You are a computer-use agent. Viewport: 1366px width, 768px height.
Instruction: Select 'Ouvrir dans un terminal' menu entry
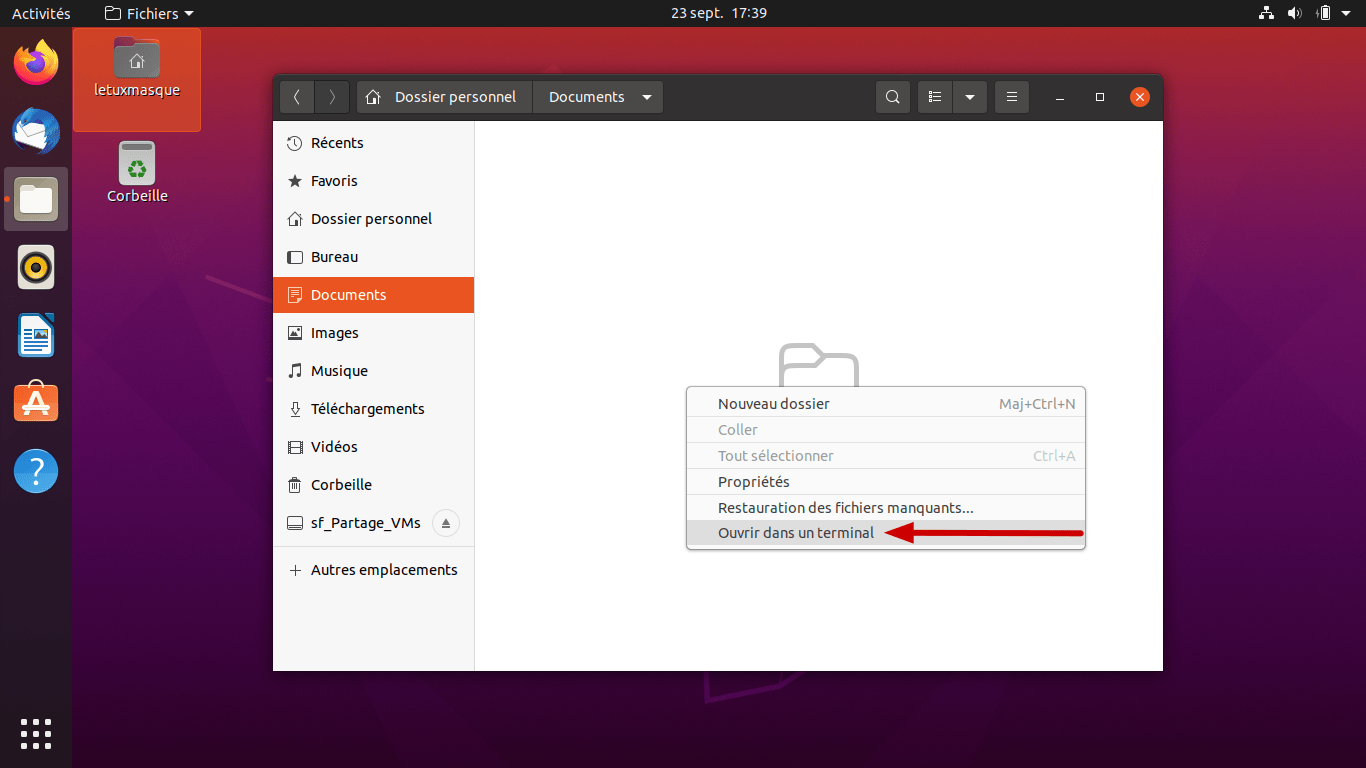pos(796,533)
